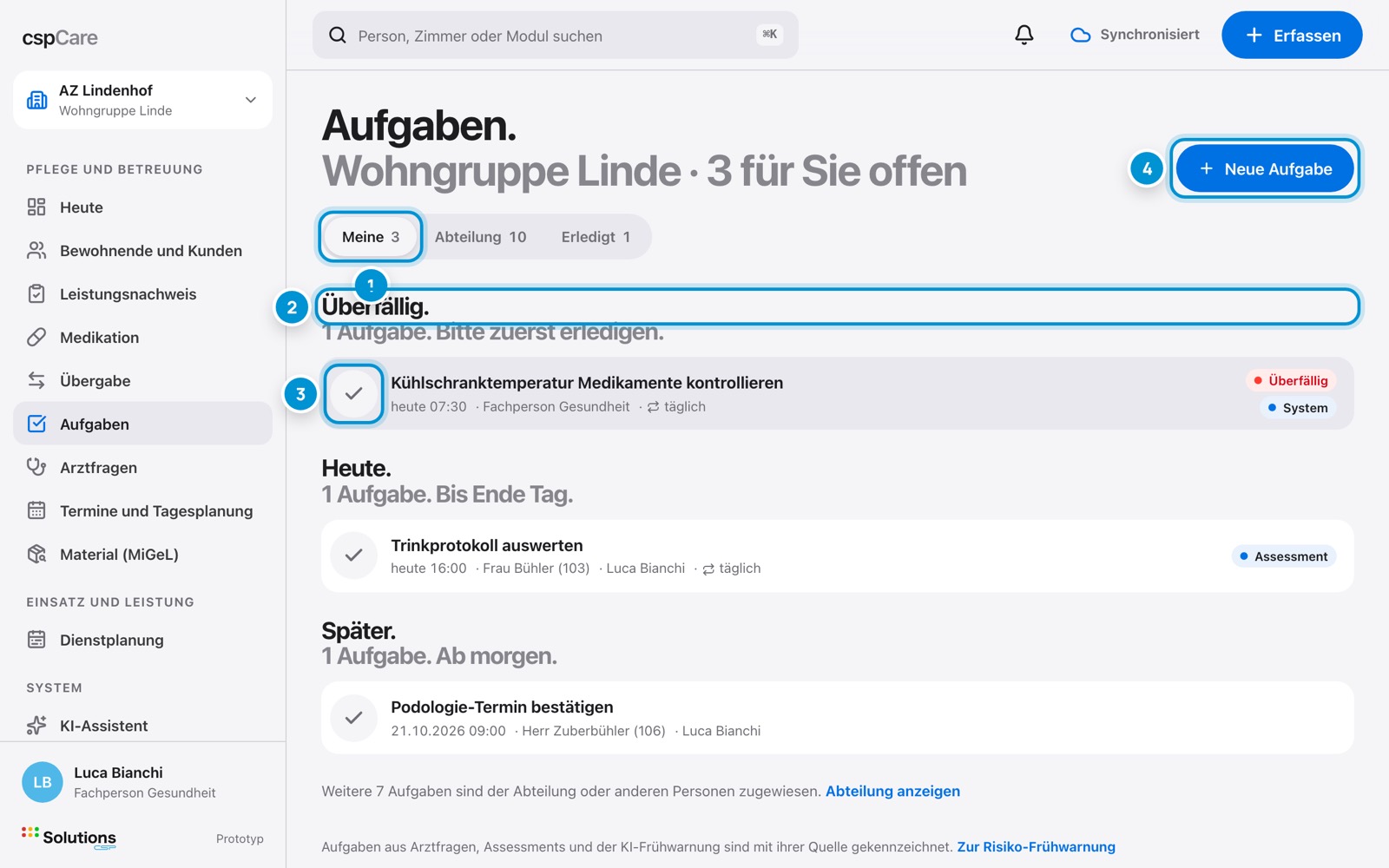Switch to the Meine tab

(371, 237)
